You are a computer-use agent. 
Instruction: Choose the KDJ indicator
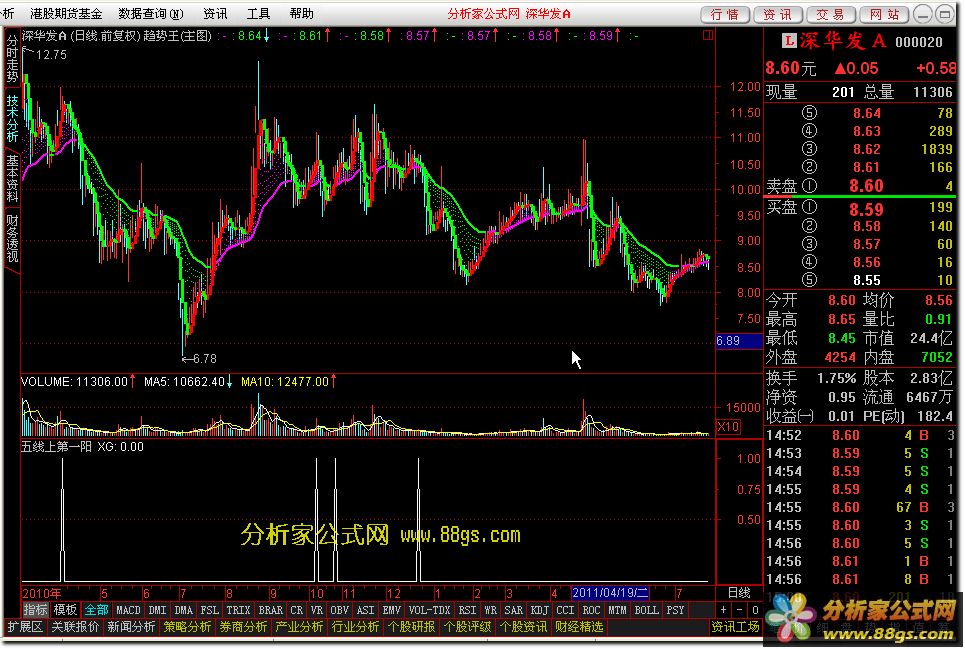click(x=539, y=610)
